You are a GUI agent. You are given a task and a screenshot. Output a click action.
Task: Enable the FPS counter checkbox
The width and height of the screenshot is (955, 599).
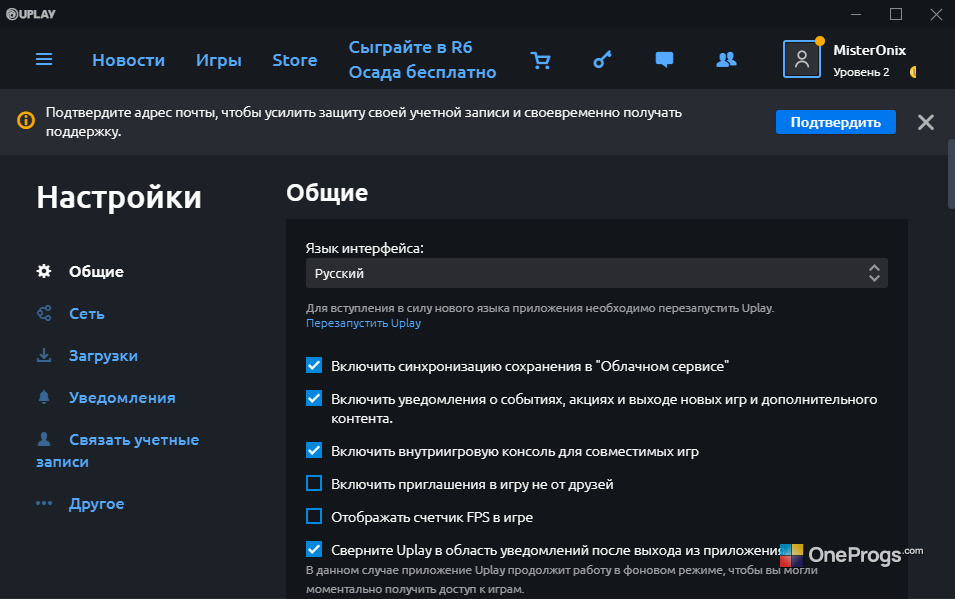(x=314, y=516)
